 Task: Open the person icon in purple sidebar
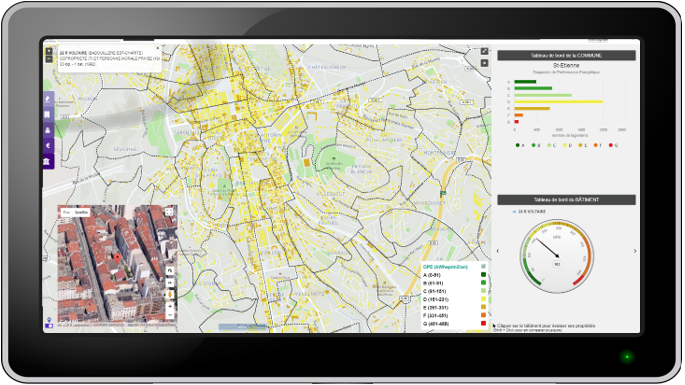pyautogui.click(x=48, y=130)
